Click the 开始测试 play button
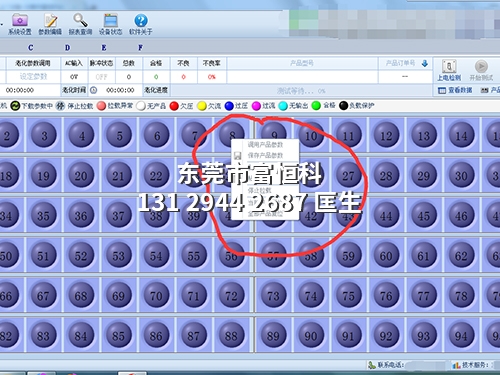The width and height of the screenshot is (500, 375). coord(481,66)
